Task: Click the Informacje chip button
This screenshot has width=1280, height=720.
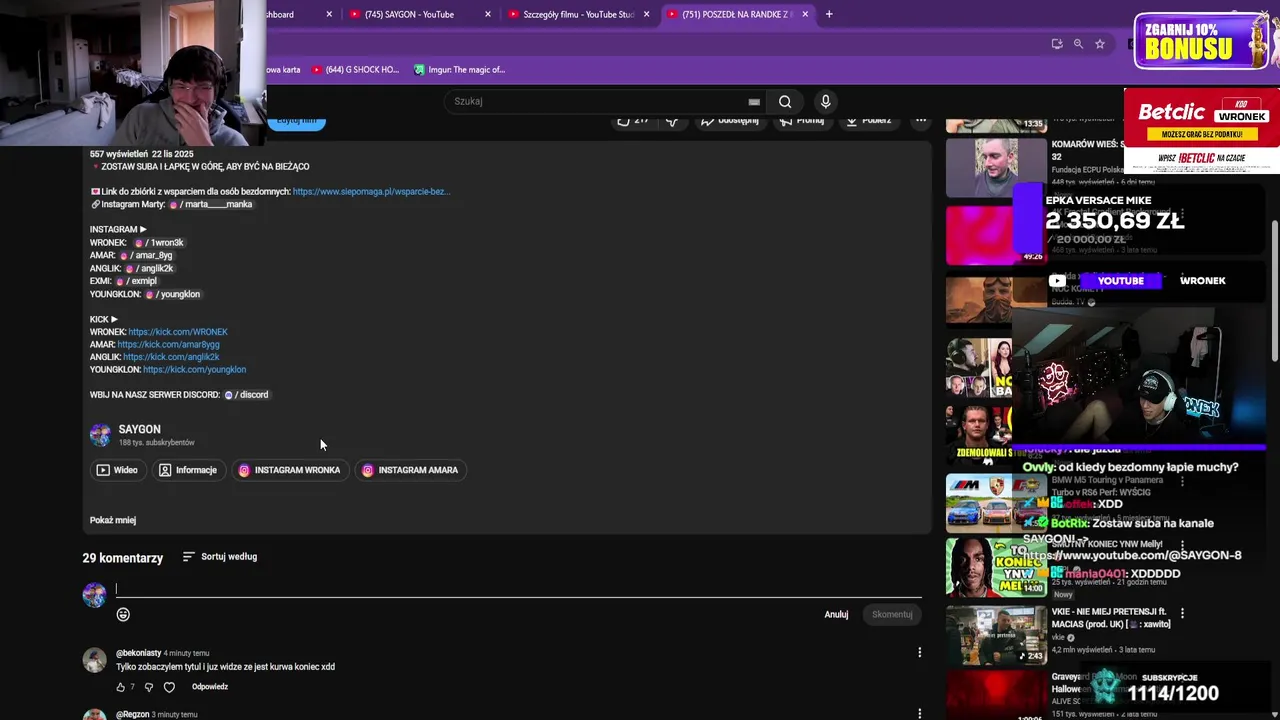Action: coord(187,470)
